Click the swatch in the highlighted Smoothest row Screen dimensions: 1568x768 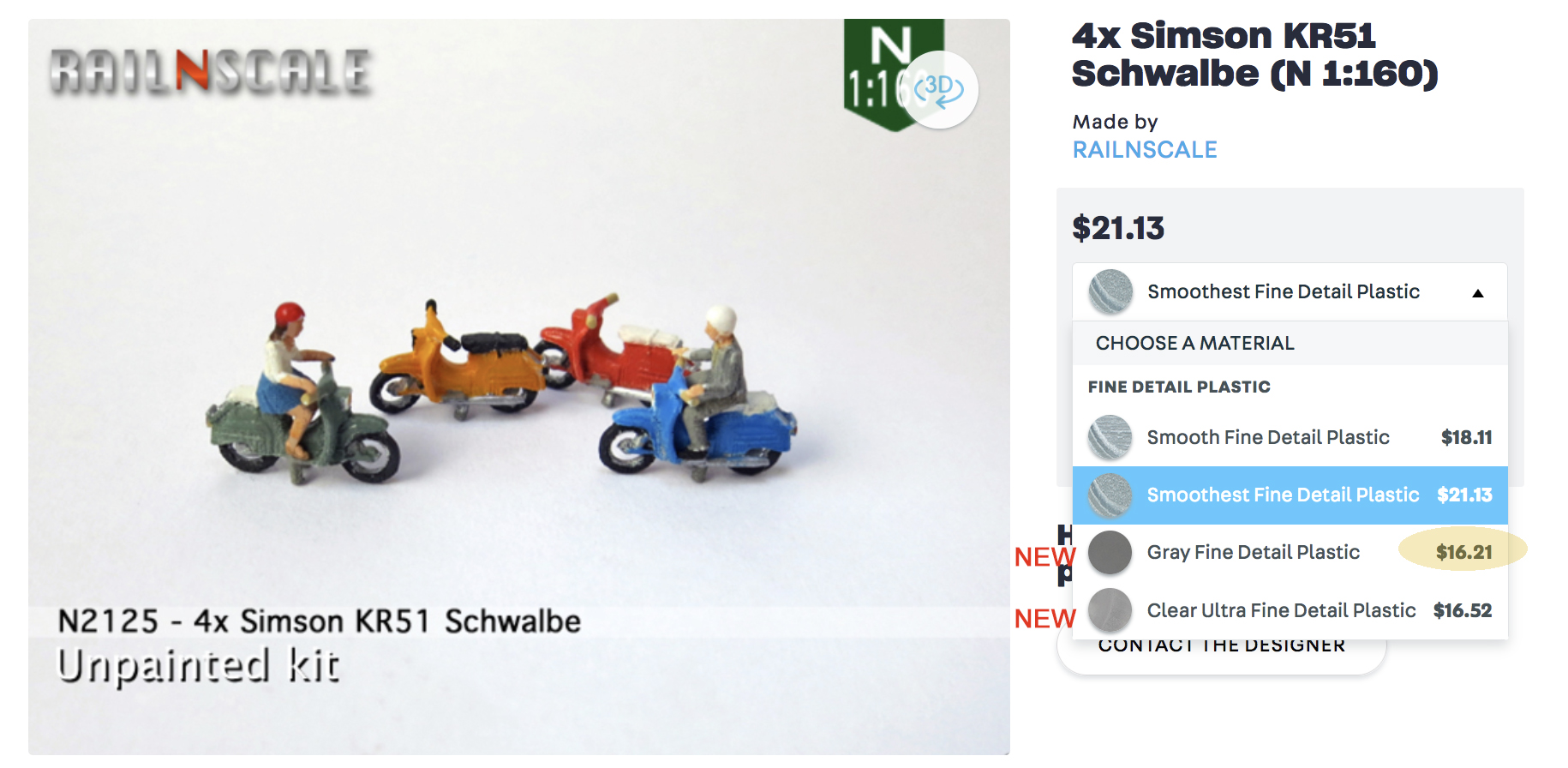(1110, 495)
